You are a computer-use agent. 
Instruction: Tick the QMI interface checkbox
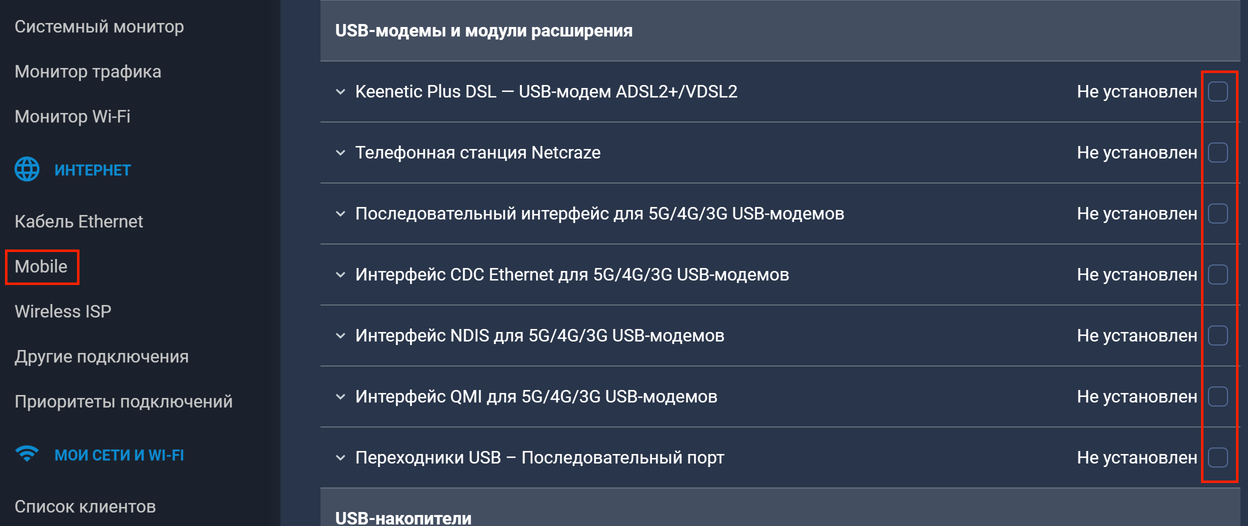point(1218,397)
